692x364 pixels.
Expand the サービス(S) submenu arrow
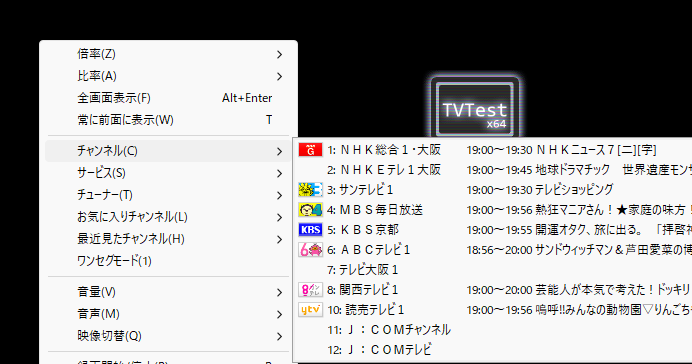(279, 173)
